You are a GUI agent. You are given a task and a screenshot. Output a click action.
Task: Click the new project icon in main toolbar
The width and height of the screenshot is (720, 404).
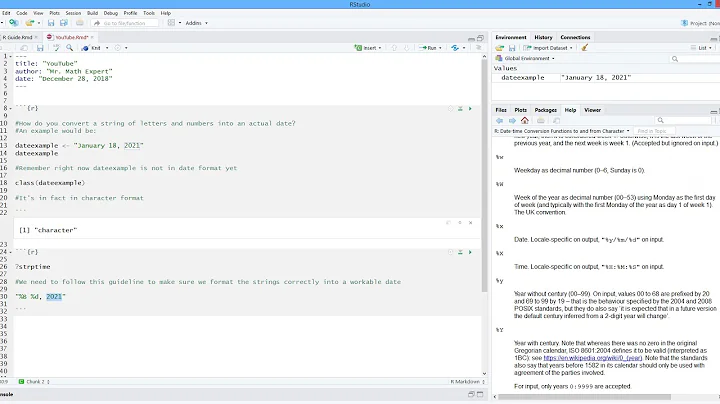[x=14, y=22]
